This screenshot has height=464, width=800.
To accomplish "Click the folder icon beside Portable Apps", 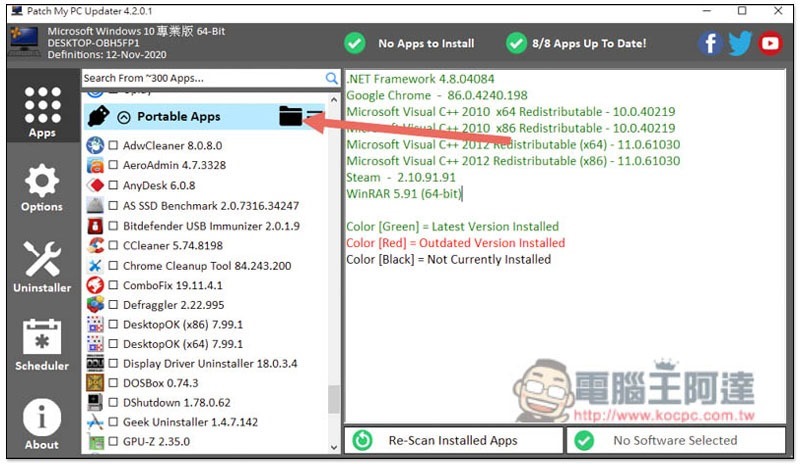I will [x=290, y=117].
